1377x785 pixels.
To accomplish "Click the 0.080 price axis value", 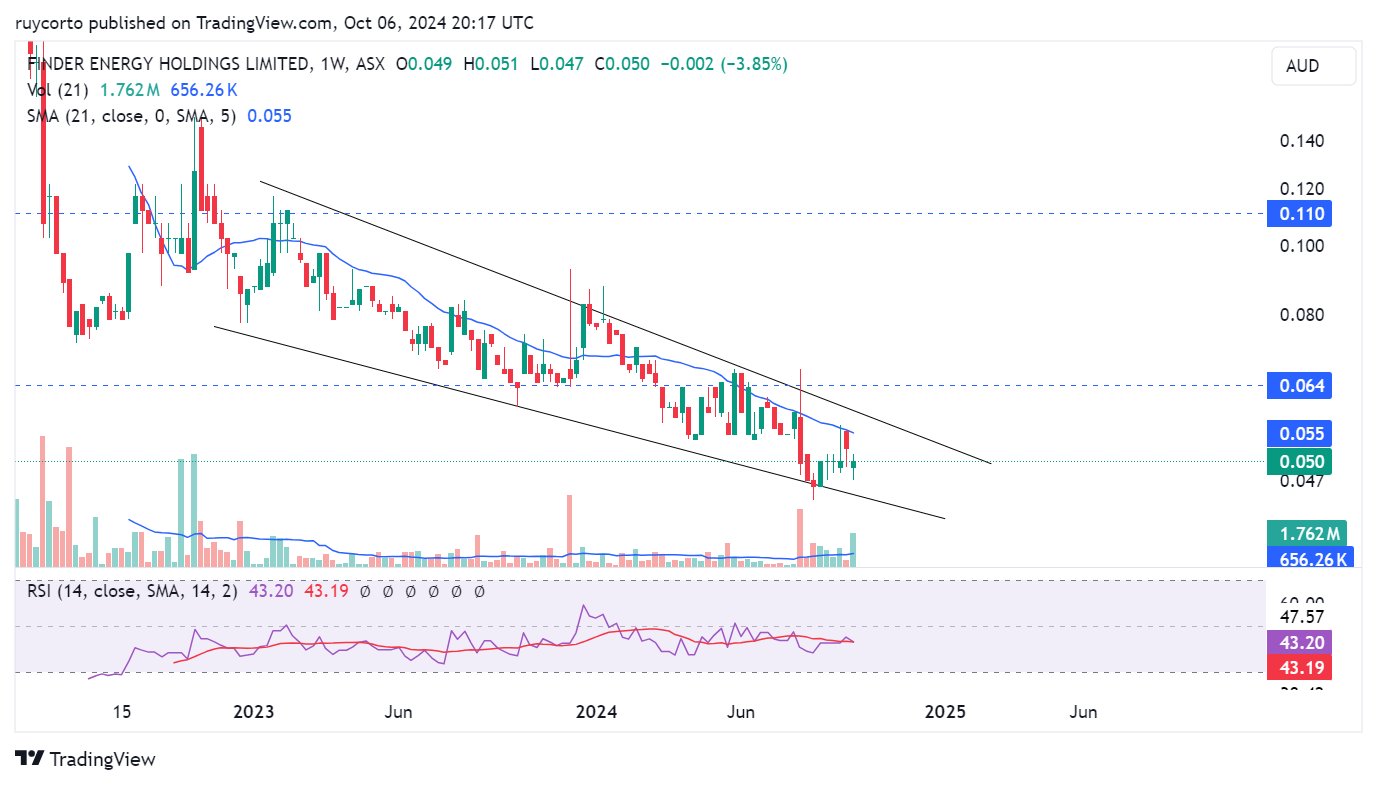I will click(1302, 315).
